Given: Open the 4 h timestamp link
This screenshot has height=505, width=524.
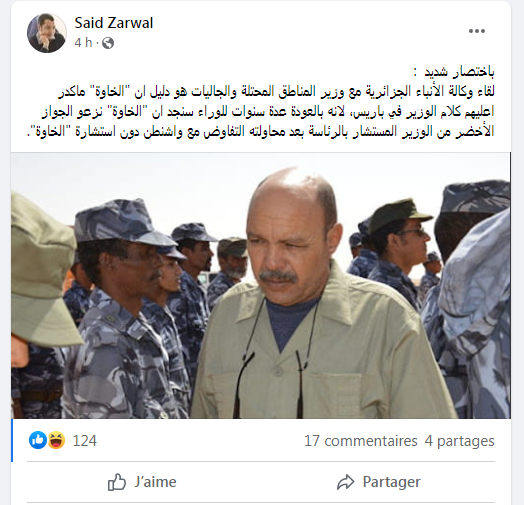Looking at the screenshot, I should [x=83, y=43].
